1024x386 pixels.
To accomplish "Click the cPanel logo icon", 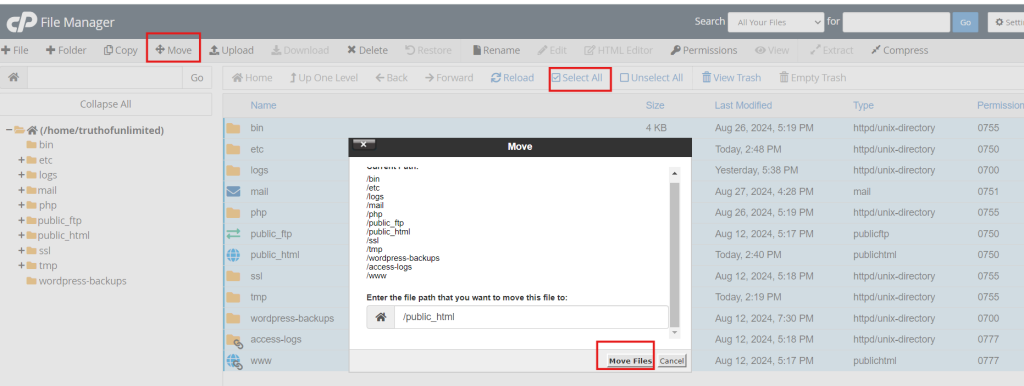I will [22, 22].
